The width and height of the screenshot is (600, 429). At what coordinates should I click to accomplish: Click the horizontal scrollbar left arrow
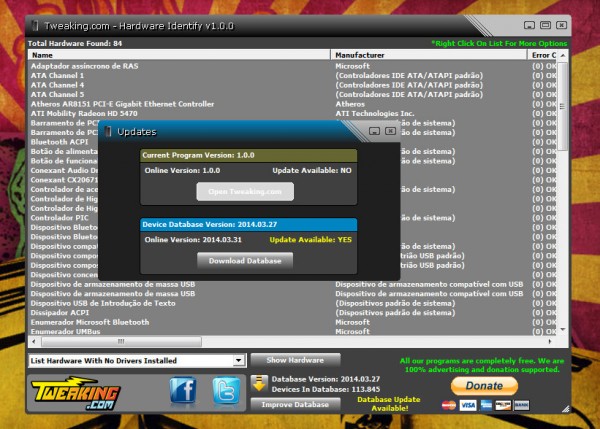(x=34, y=341)
